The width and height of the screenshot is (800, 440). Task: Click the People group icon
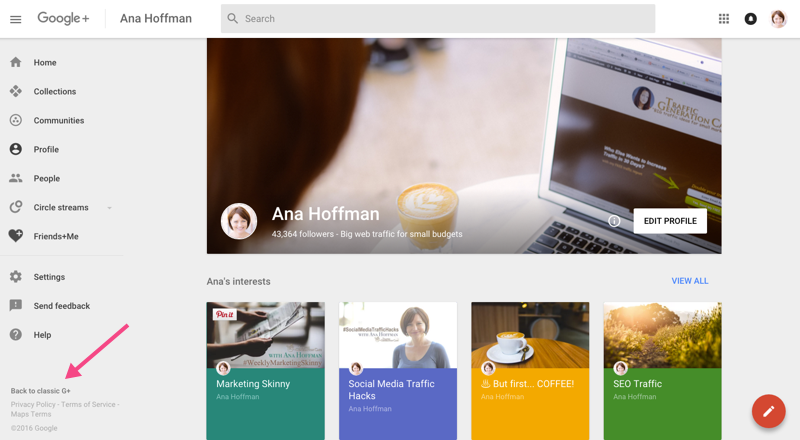tap(16, 178)
